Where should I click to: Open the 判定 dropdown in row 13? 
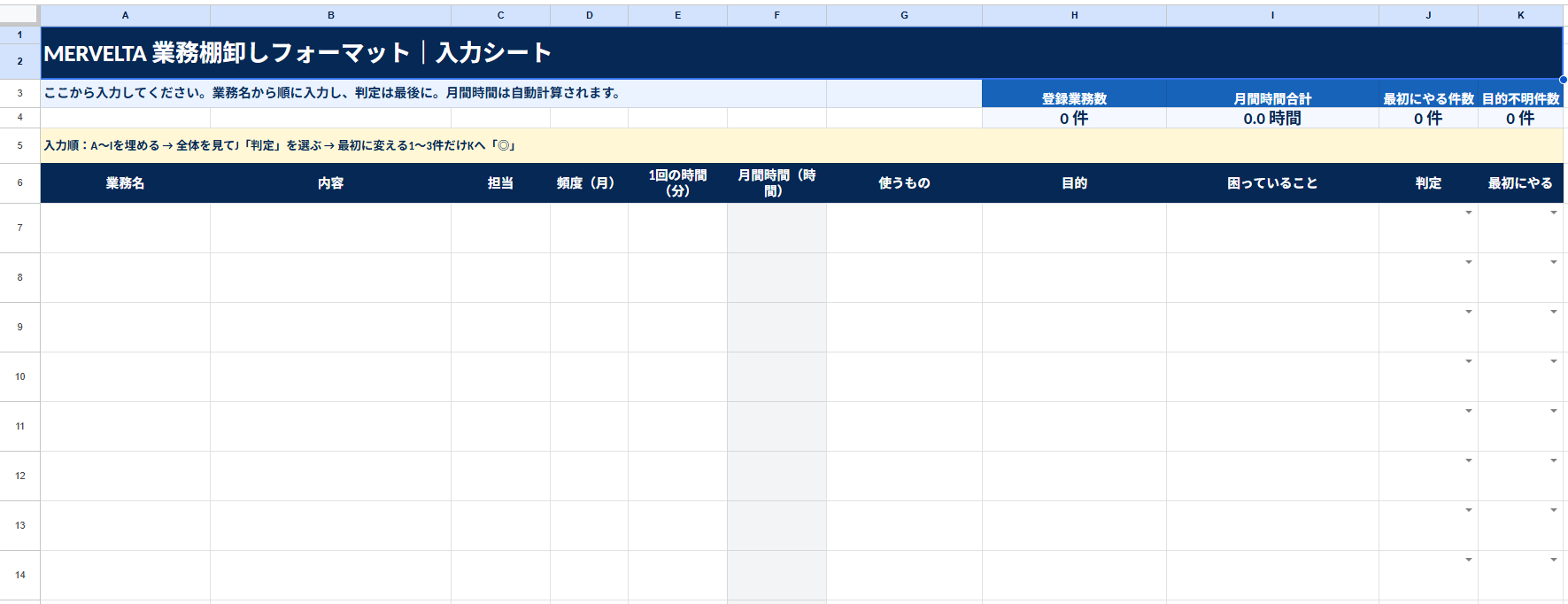(1469, 510)
